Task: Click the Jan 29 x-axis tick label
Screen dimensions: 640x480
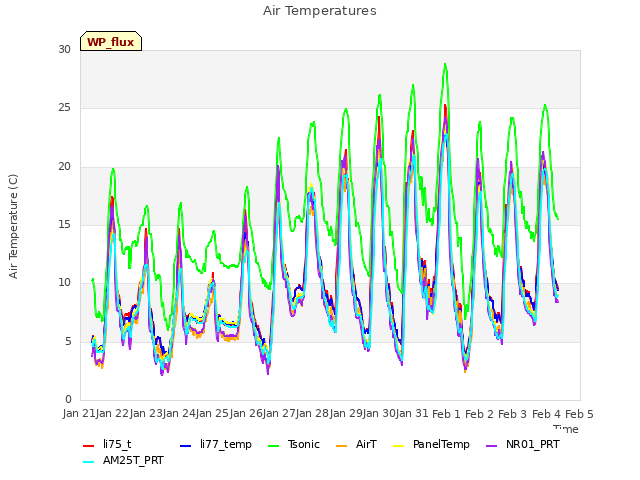Action: click(x=346, y=413)
